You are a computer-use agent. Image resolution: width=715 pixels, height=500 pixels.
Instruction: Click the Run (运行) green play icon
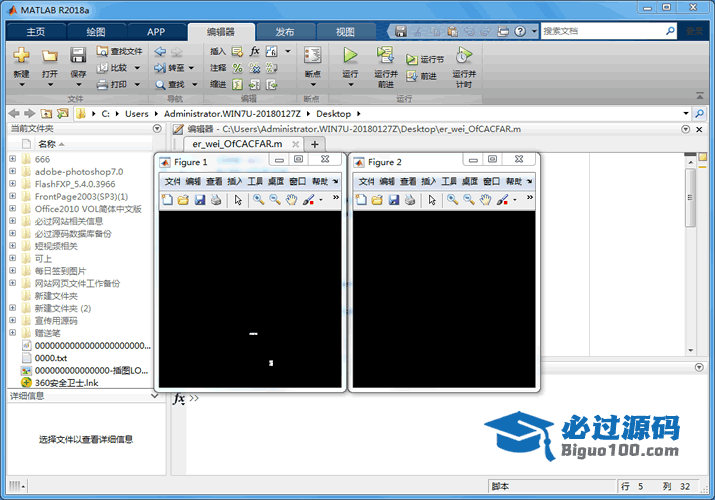click(350, 55)
